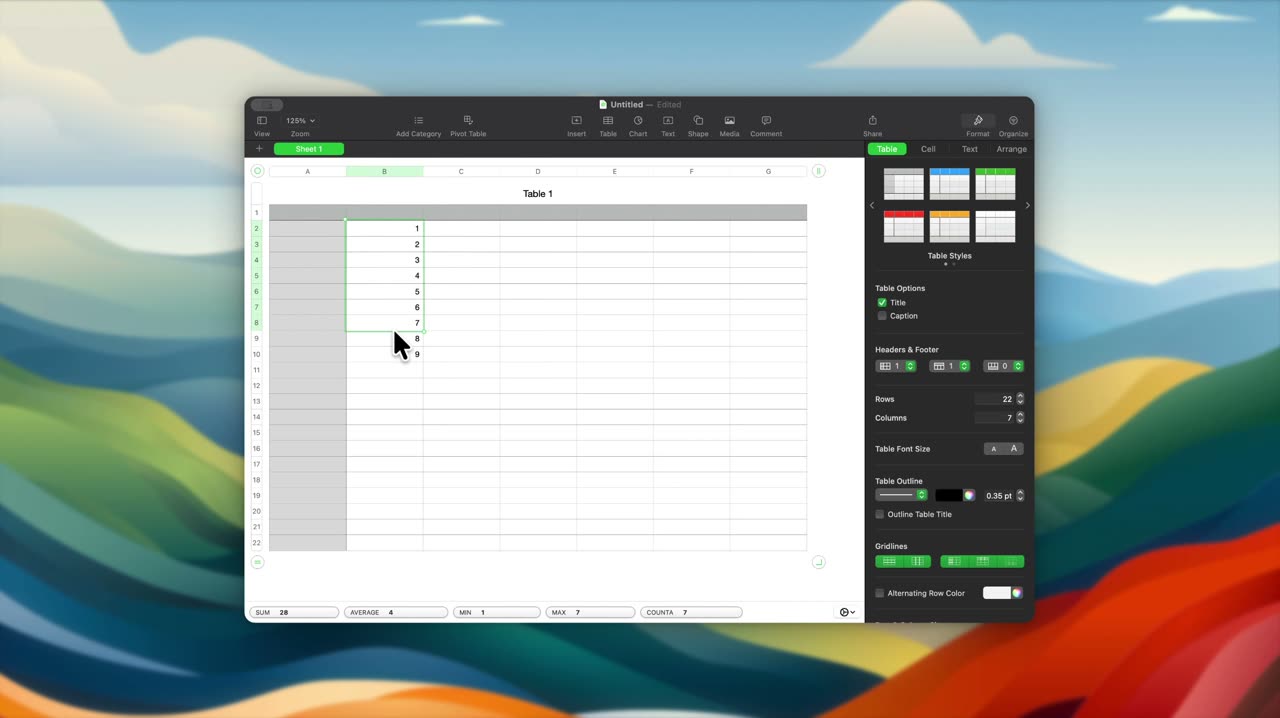Open alternating row color swatch

(x=996, y=593)
